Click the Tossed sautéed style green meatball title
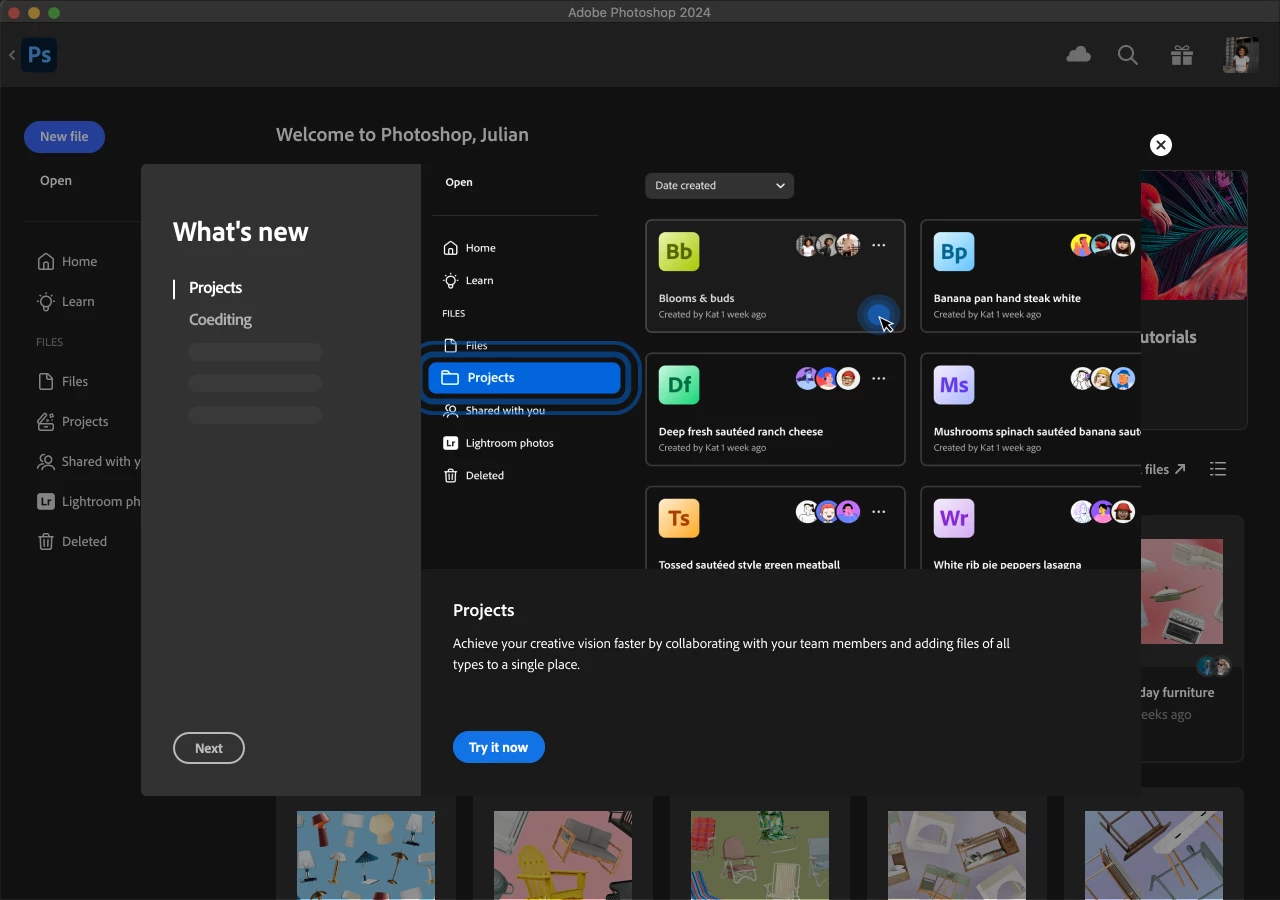Image resolution: width=1280 pixels, height=900 pixels. click(x=749, y=564)
